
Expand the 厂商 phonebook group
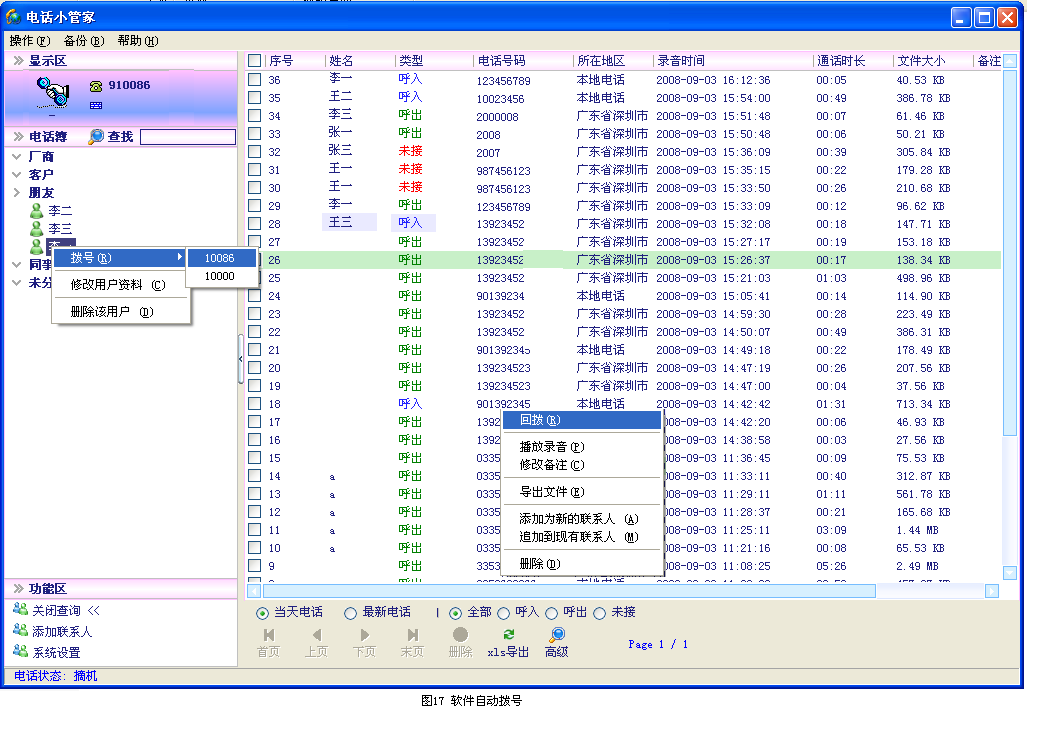pyautogui.click(x=17, y=157)
